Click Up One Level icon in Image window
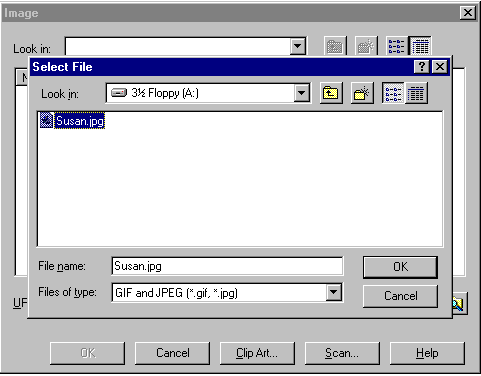 (335, 46)
